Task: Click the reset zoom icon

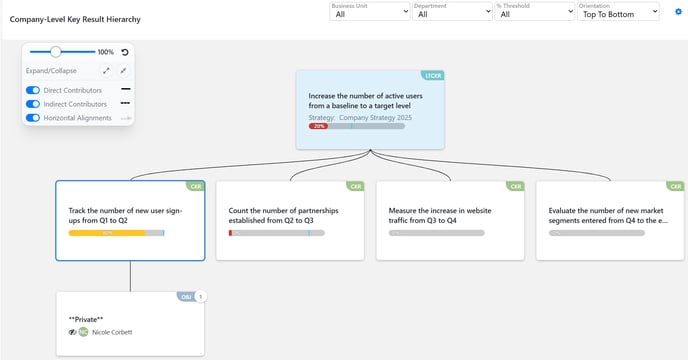Action: 125,52
